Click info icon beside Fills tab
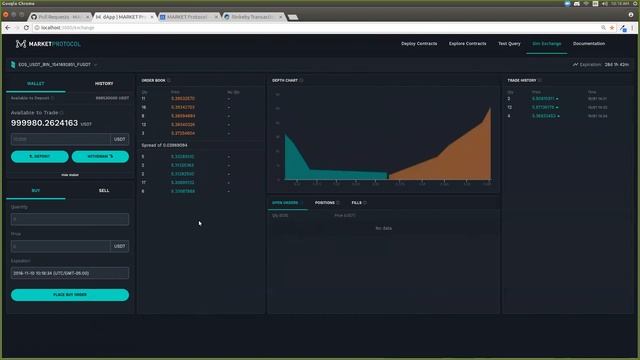Viewport: 640px width, 360px height. click(x=365, y=203)
